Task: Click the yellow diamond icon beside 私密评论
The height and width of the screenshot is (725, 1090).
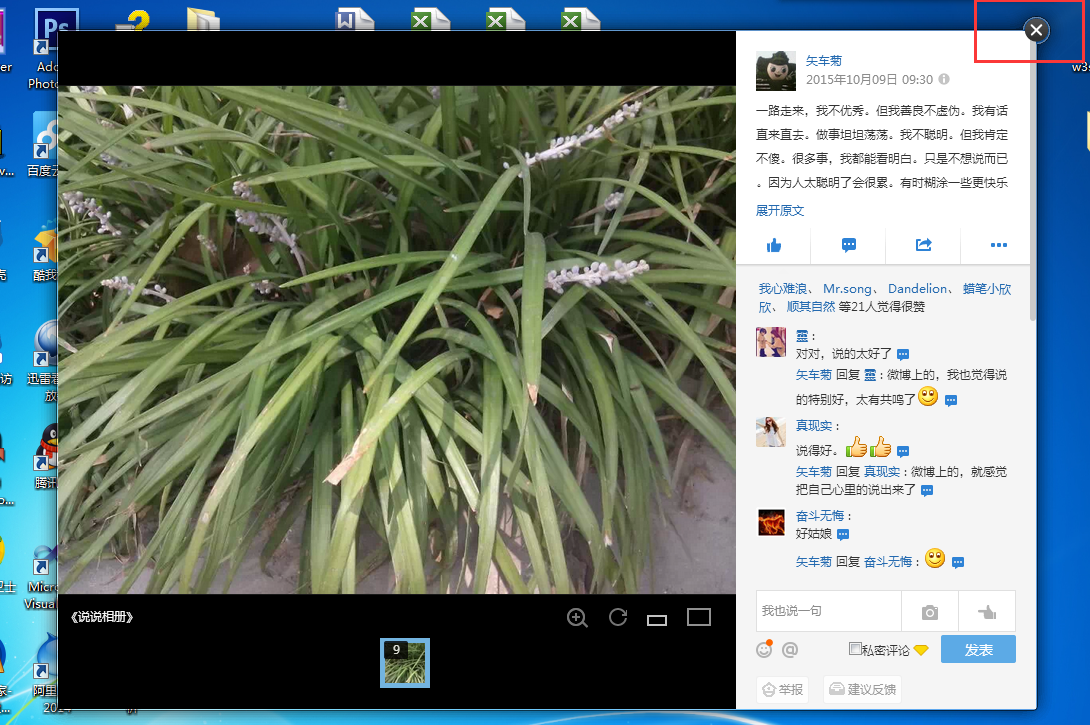Action: tap(921, 650)
